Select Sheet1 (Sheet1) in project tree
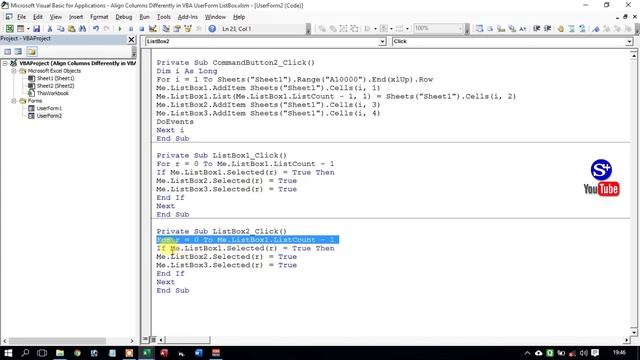 [x=56, y=78]
